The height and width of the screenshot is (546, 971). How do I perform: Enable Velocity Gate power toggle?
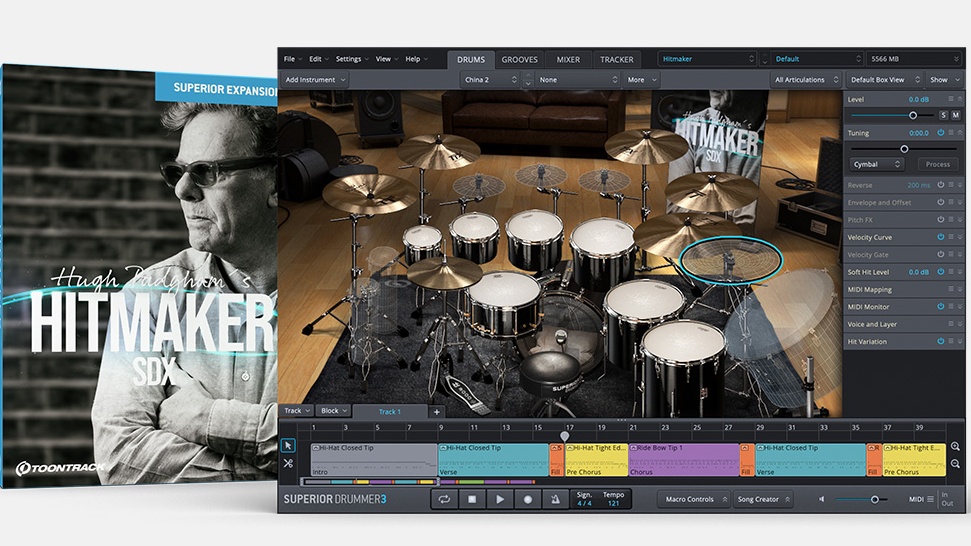click(x=941, y=254)
